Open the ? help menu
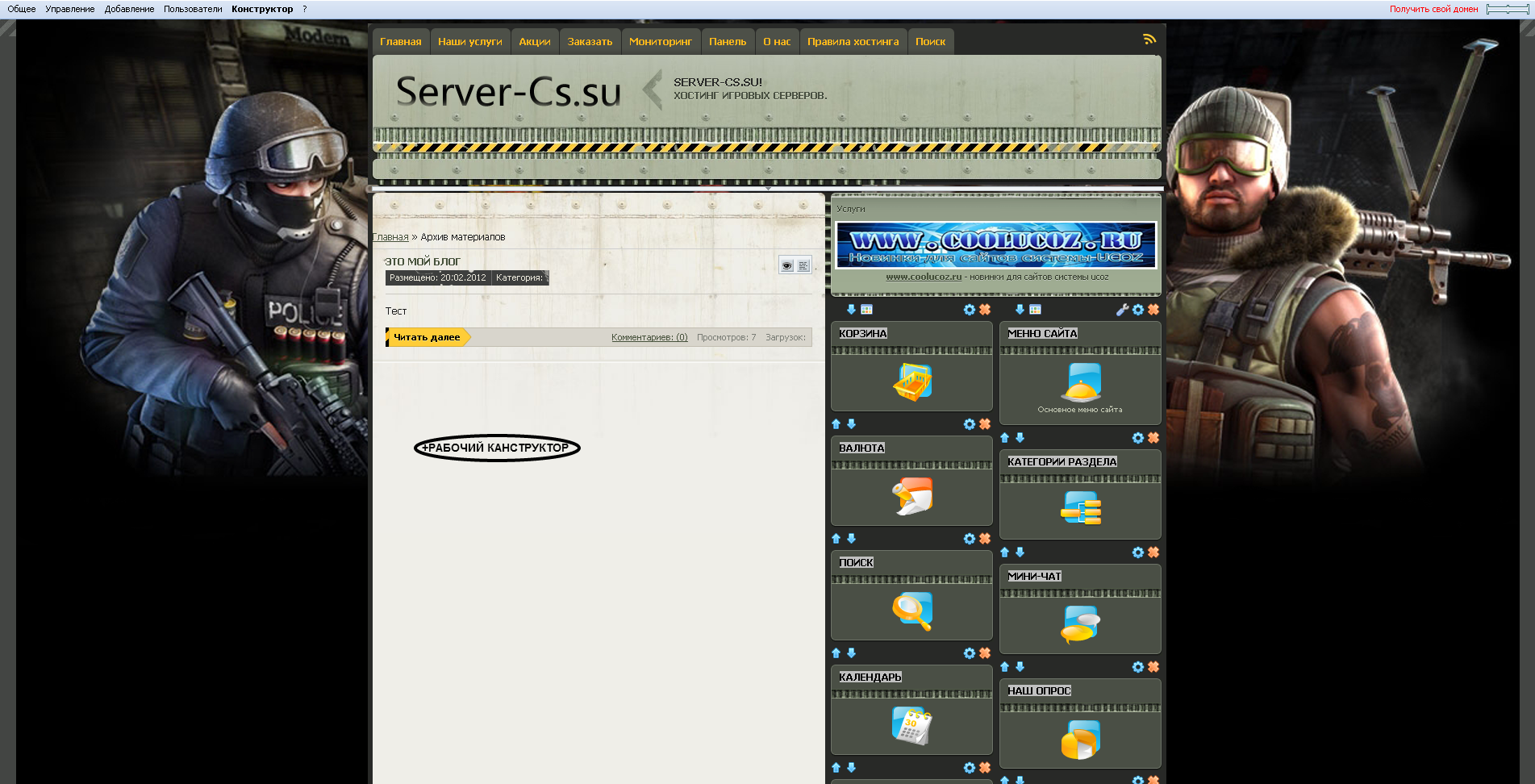 click(305, 9)
